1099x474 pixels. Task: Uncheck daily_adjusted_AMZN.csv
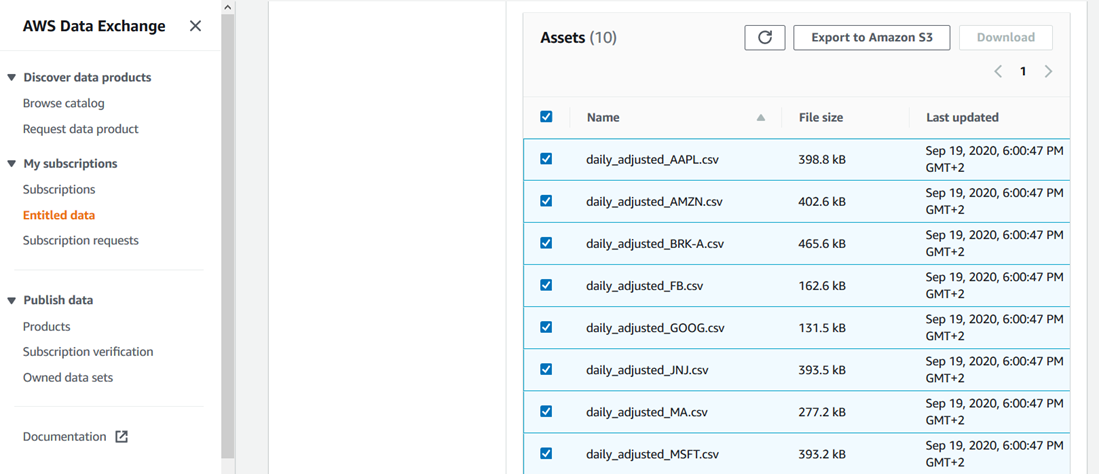[x=546, y=201]
